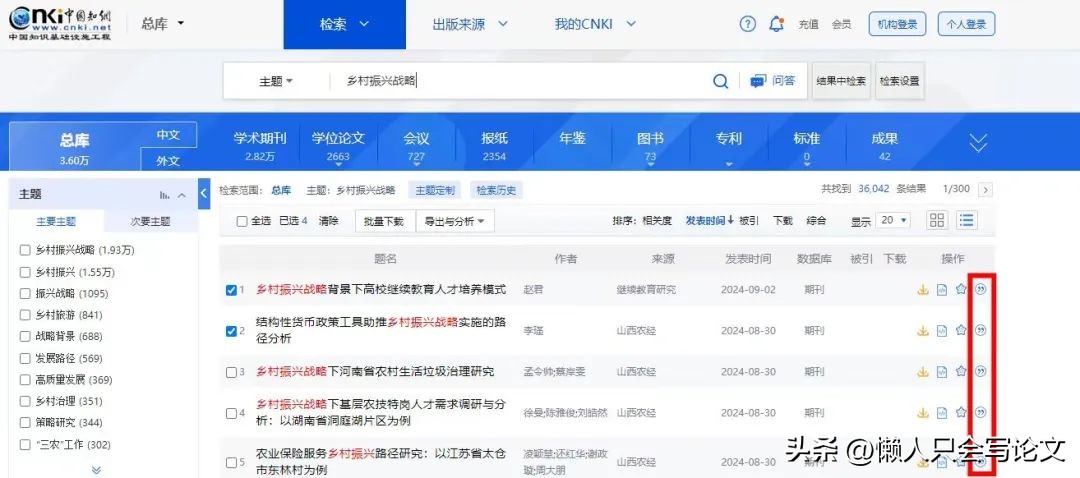Expand the 出版来源 menu
This screenshot has height=478, width=1080.
[x=470, y=24]
